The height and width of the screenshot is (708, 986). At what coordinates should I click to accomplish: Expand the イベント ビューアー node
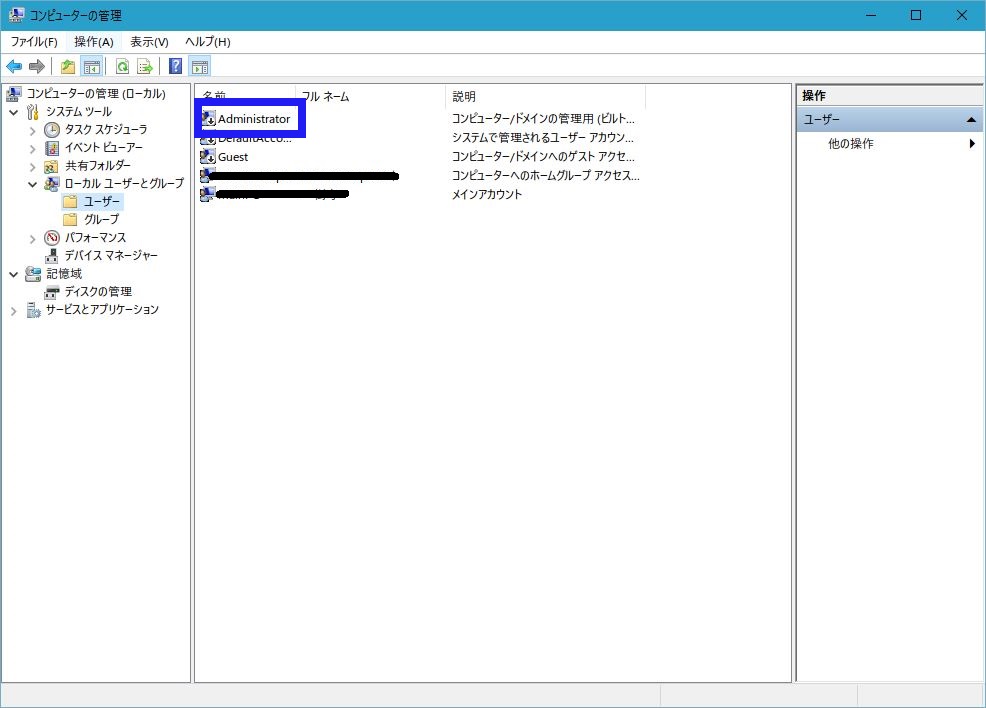[x=32, y=149]
